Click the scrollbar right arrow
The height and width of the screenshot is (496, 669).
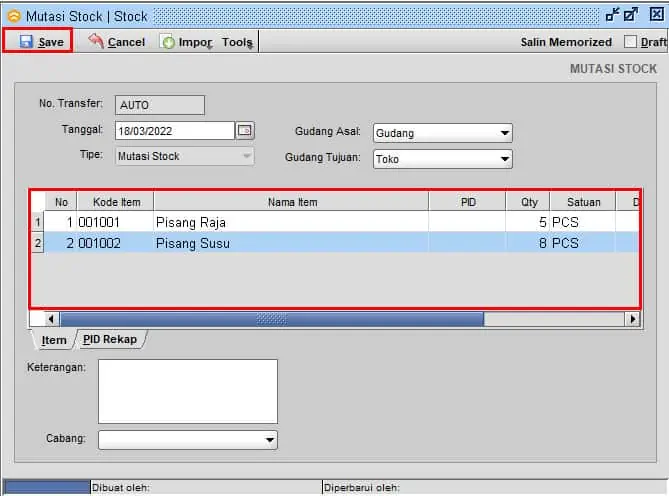click(x=632, y=319)
